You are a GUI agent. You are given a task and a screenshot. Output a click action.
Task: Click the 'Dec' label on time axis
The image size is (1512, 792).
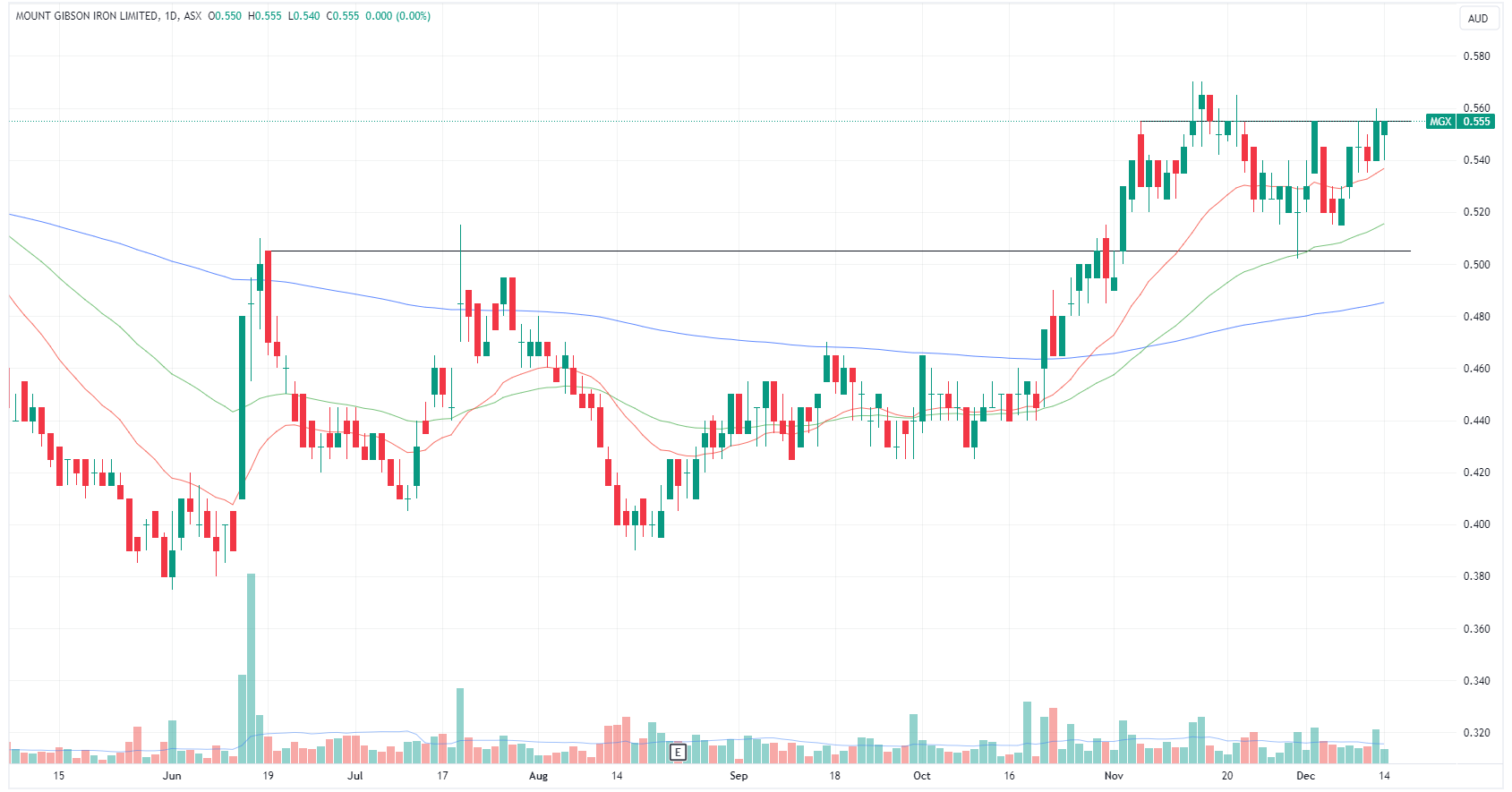pyautogui.click(x=1306, y=776)
